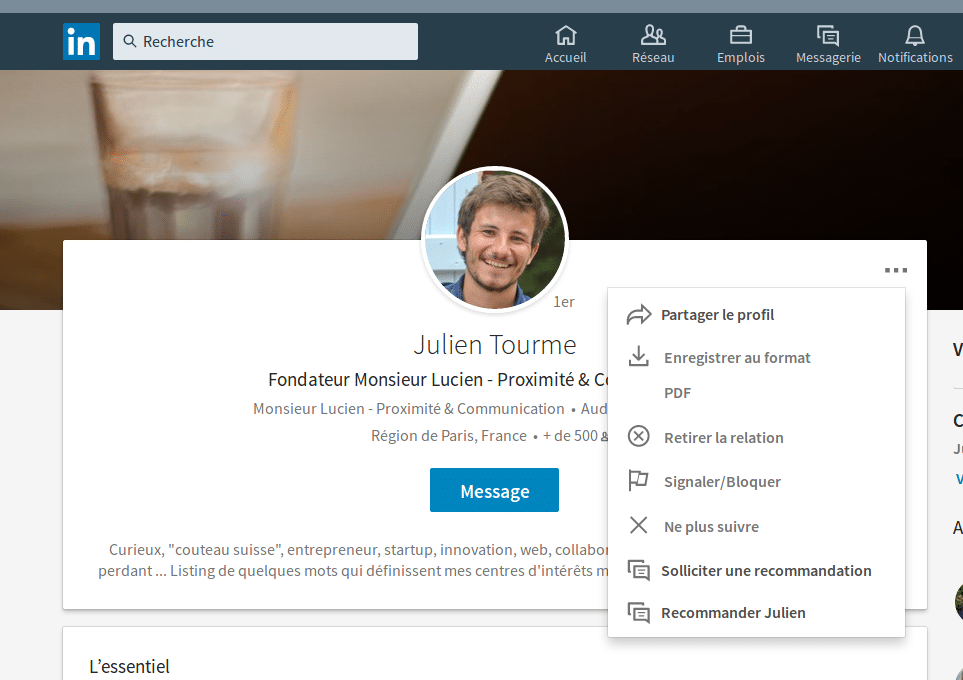Viewport: 963px width, 680px height.
Task: Click the share arrow icon
Action: click(639, 315)
